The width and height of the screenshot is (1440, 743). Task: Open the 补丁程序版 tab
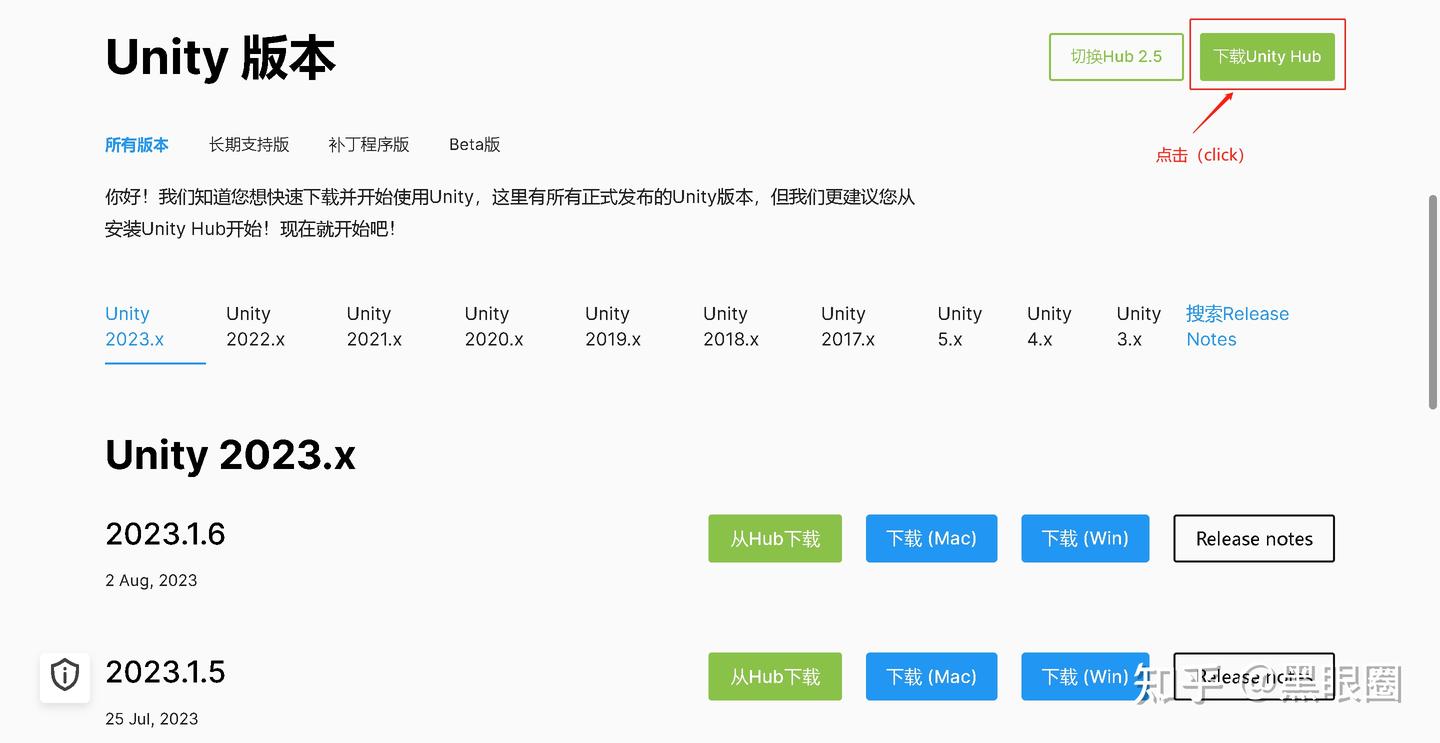(369, 144)
